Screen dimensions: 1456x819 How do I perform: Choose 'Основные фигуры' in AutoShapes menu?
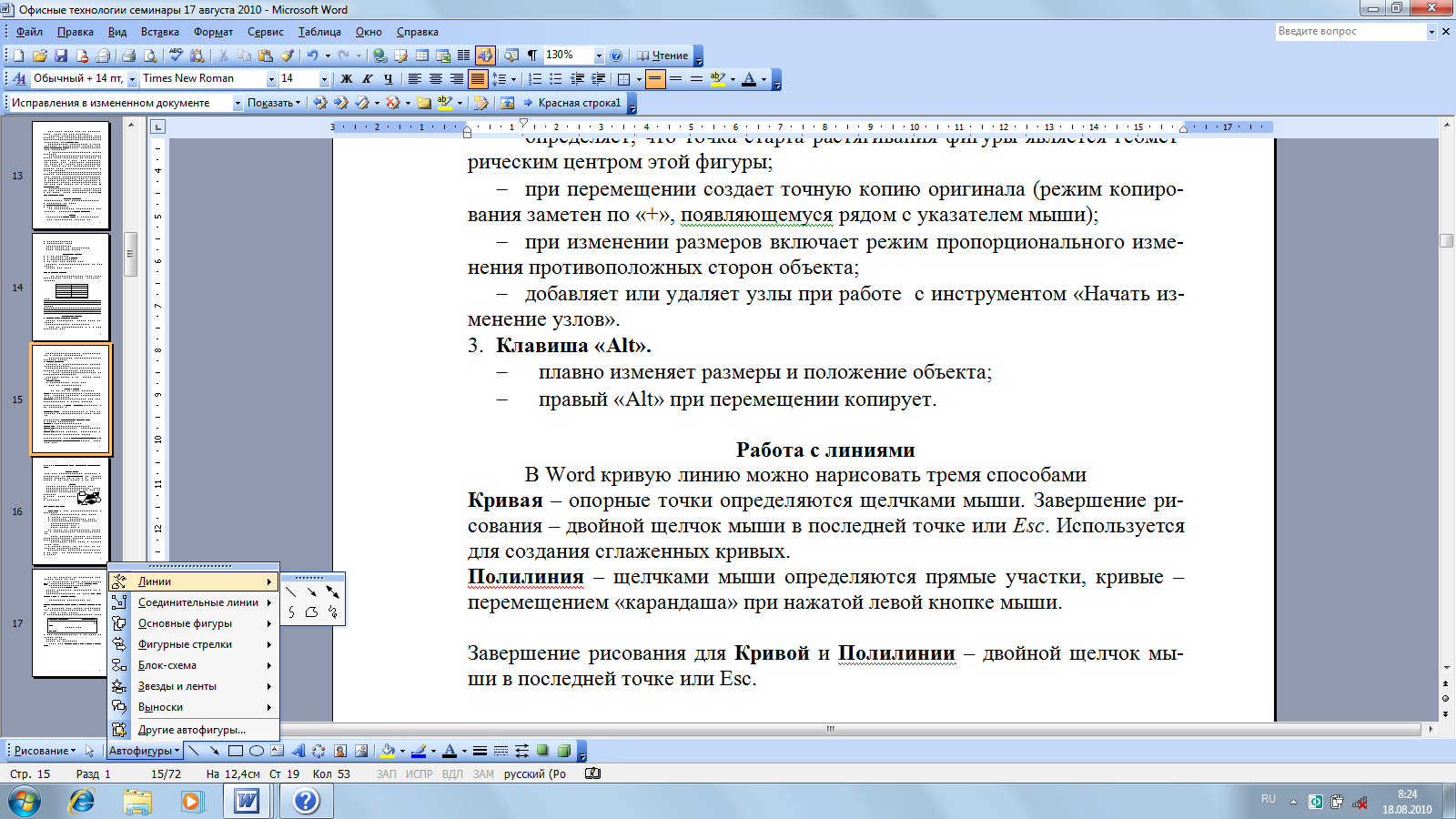tap(193, 623)
